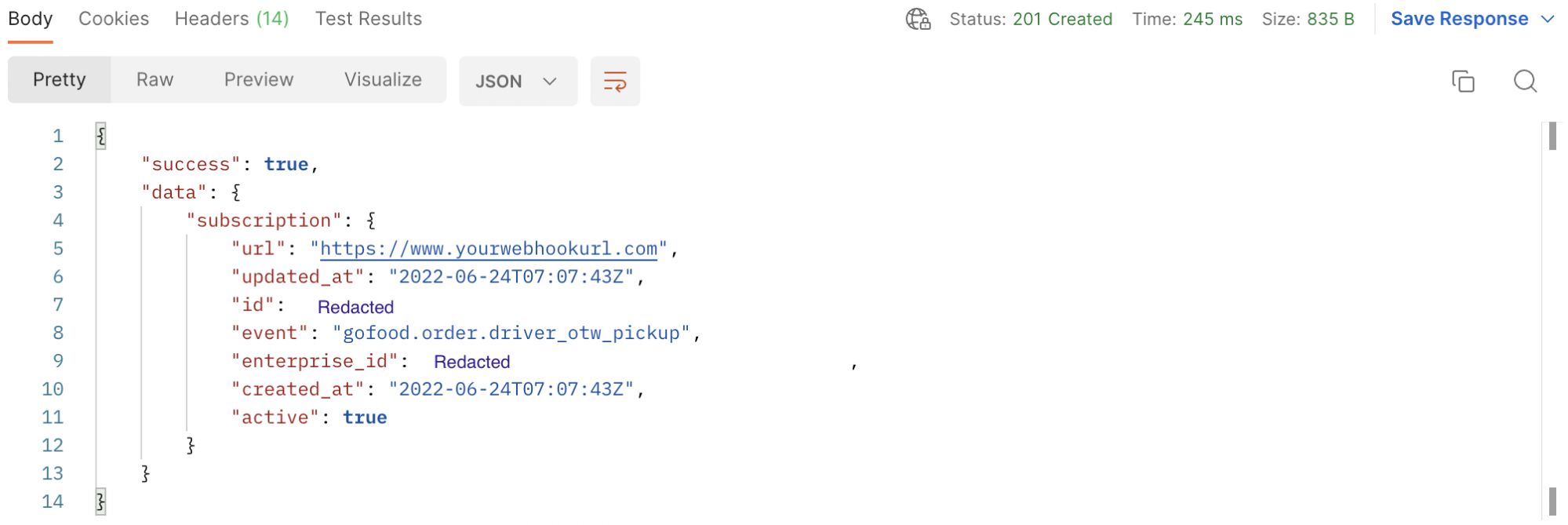The width and height of the screenshot is (1568, 525).
Task: Select the Pretty view mode
Action: (x=60, y=80)
